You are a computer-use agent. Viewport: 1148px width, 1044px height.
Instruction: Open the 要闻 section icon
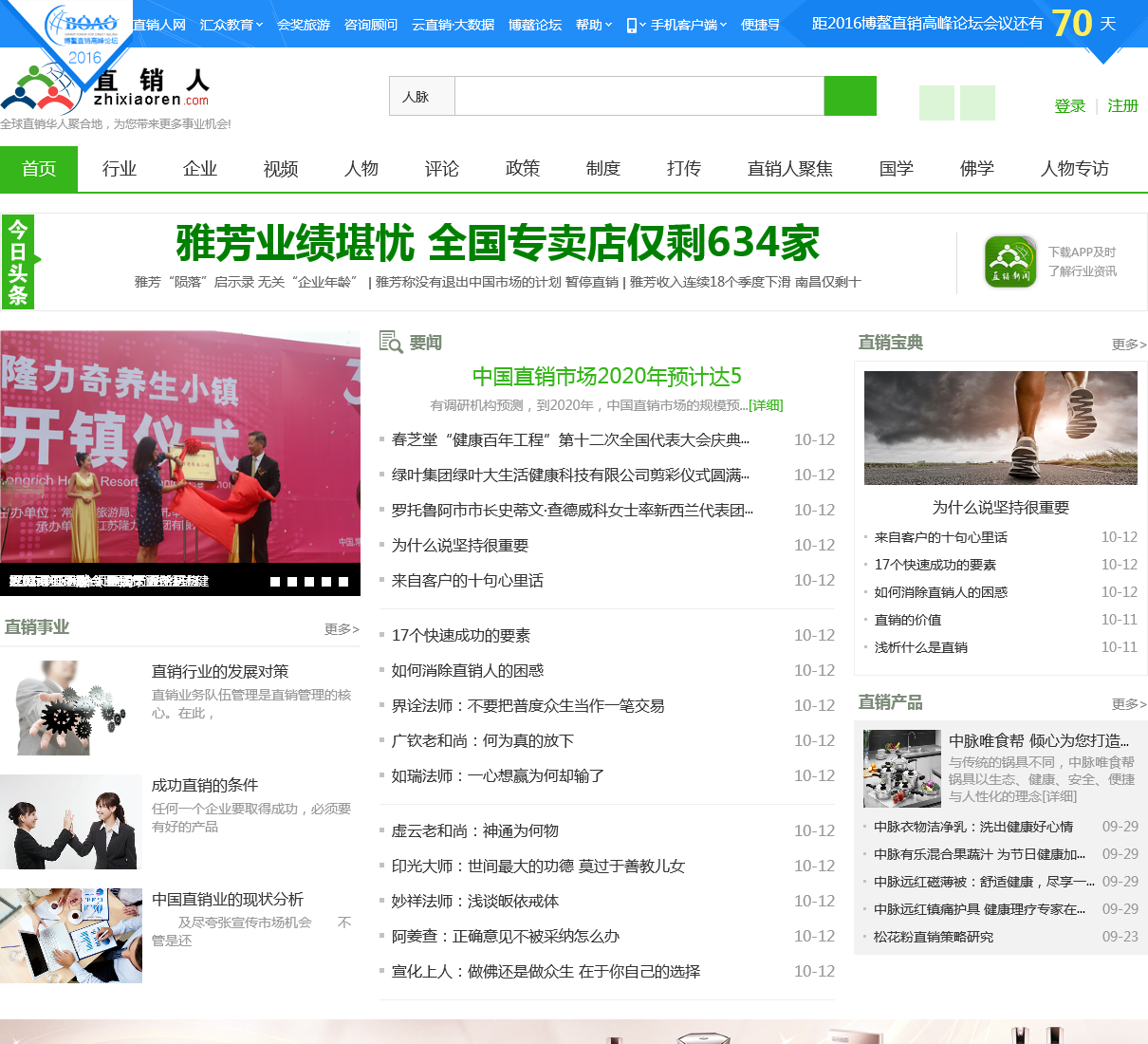coord(391,342)
